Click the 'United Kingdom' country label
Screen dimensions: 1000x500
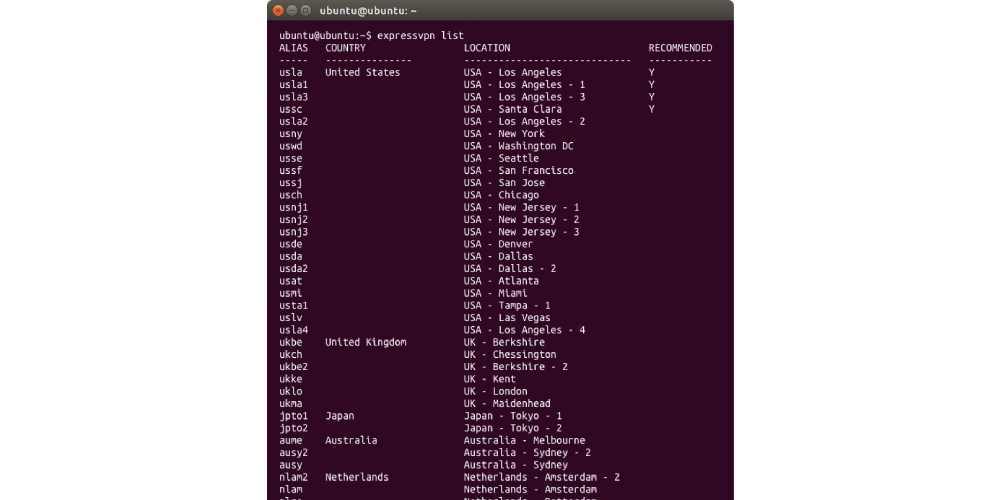(x=366, y=342)
